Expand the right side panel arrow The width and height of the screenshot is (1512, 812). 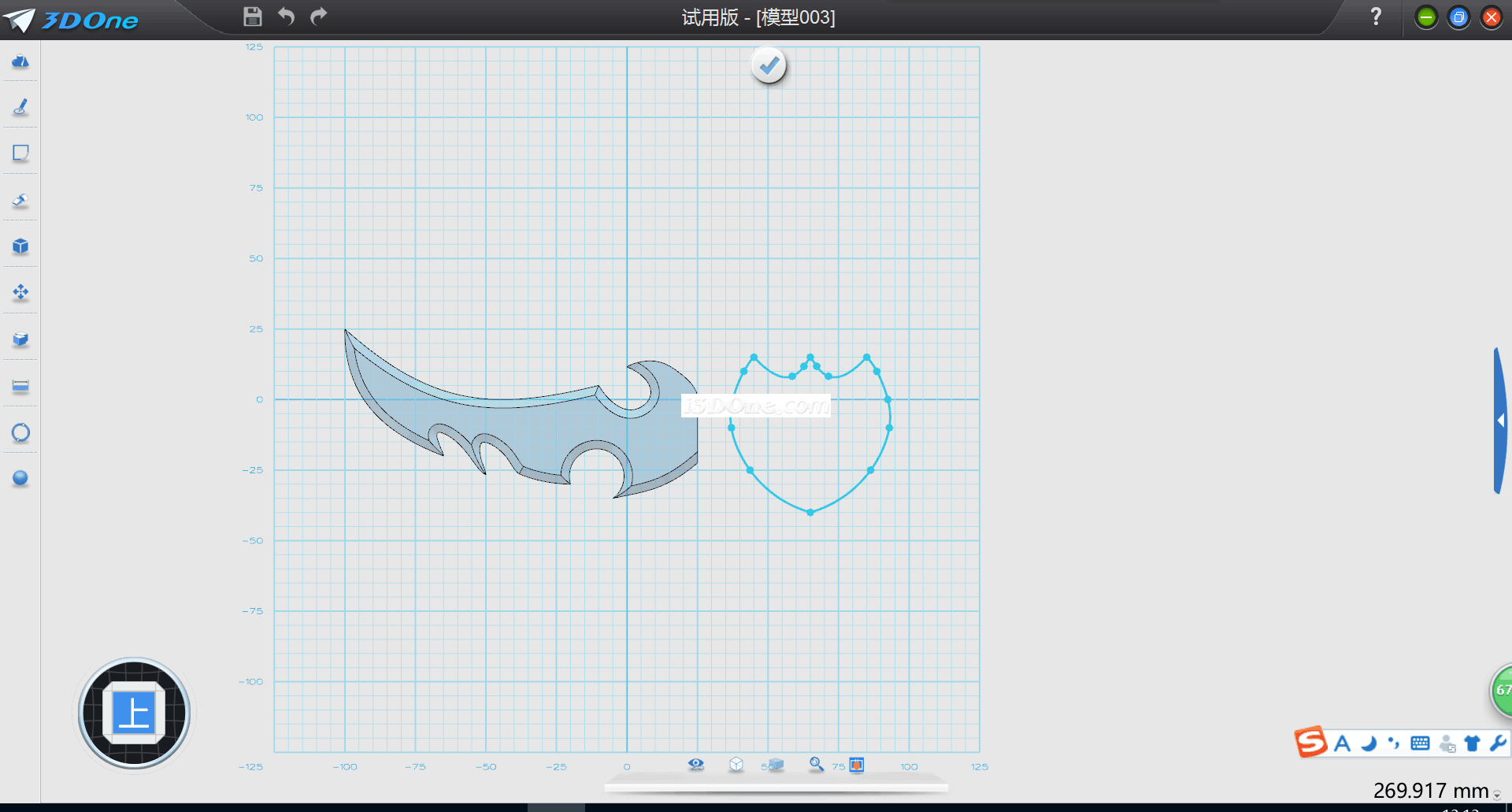[1501, 421]
